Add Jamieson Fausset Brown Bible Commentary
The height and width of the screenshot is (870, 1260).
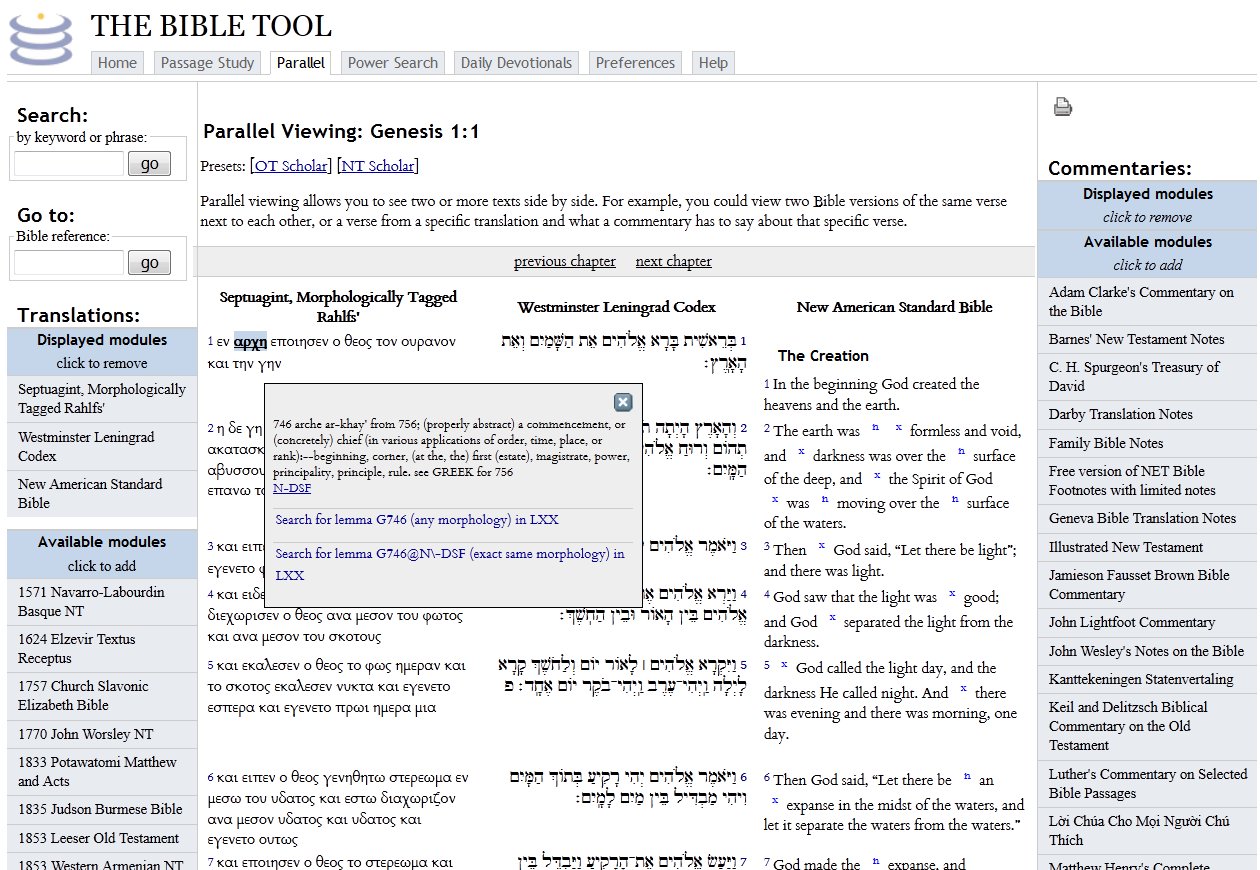tap(1147, 585)
